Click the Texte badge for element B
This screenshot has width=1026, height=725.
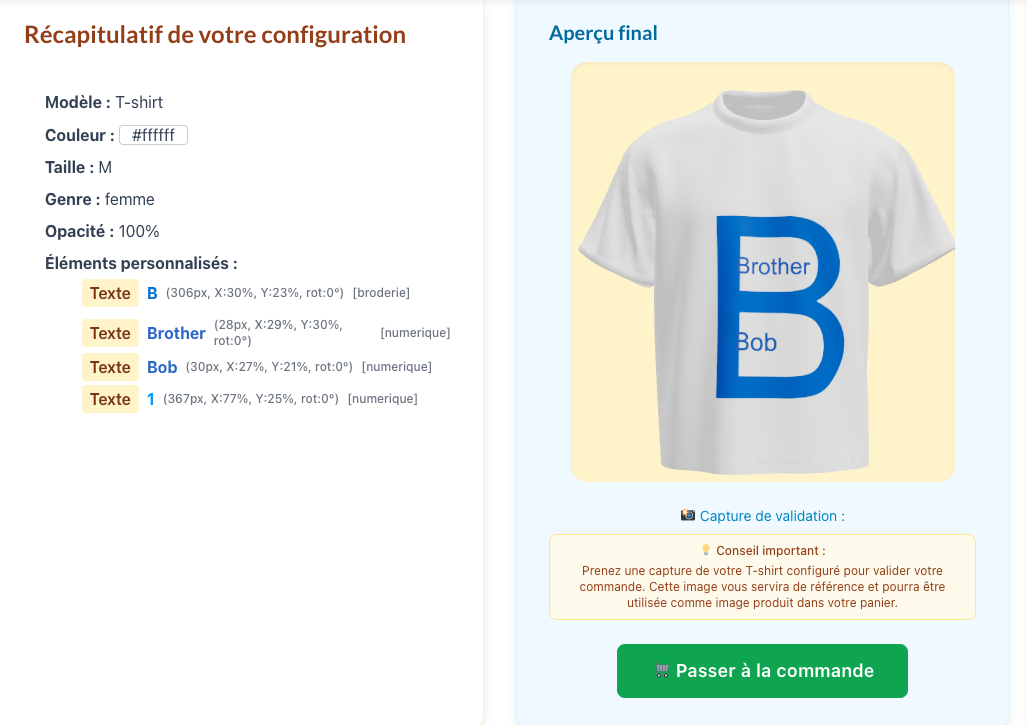point(110,293)
